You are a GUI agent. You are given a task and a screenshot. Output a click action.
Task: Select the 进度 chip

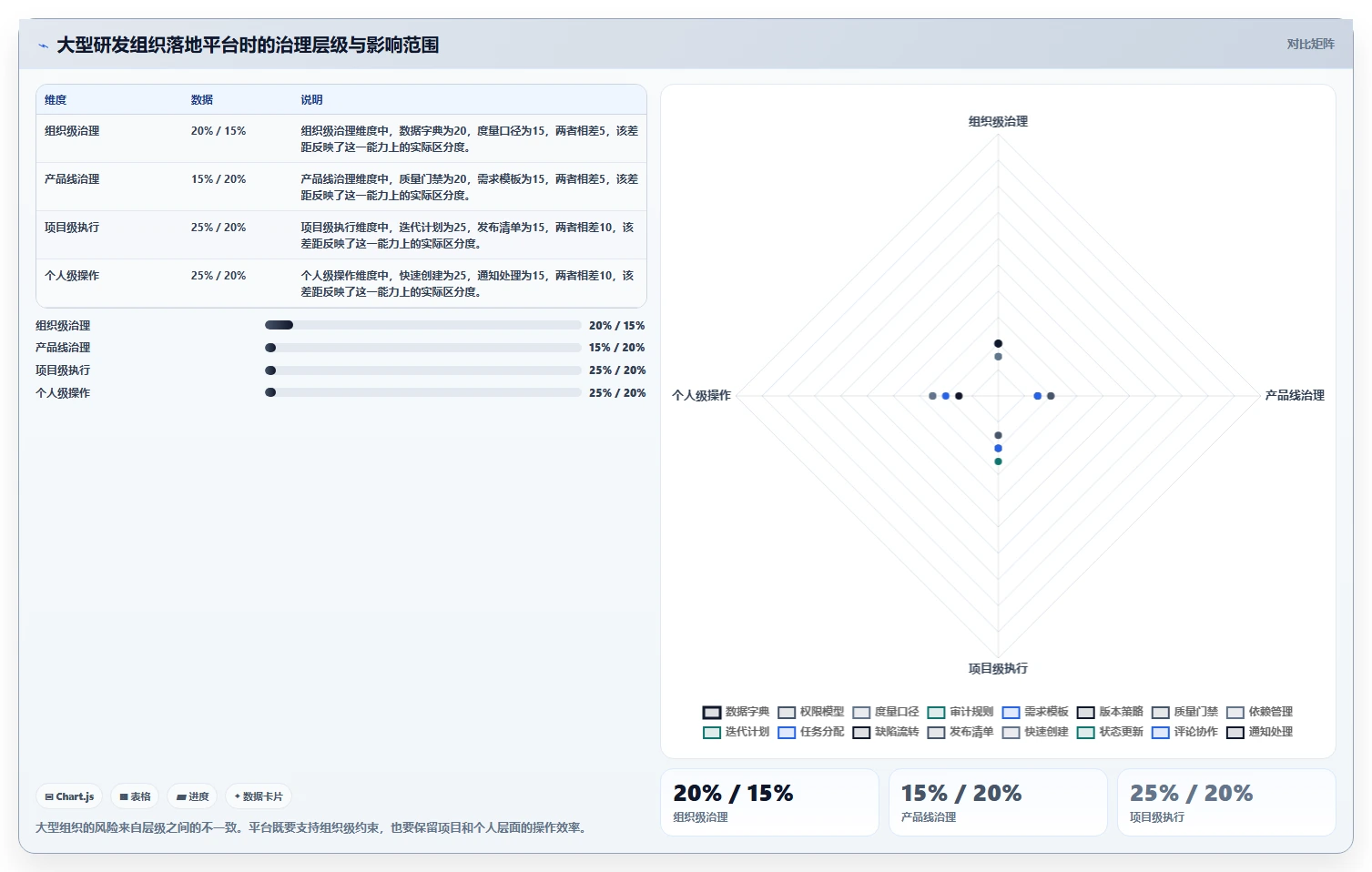(192, 796)
